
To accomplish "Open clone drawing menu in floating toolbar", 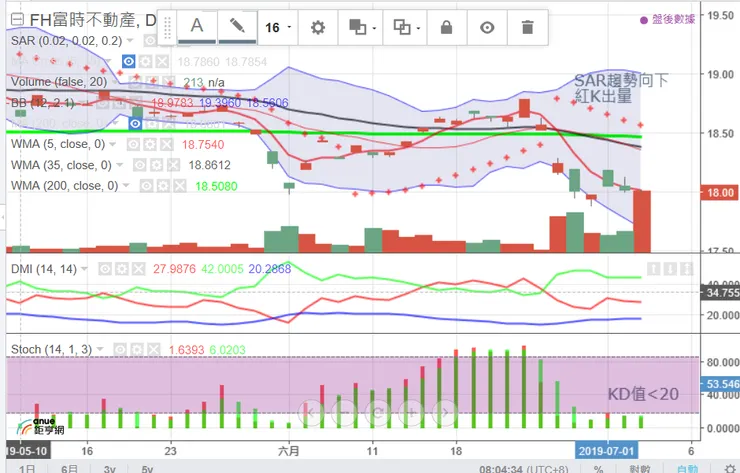I will [405, 27].
